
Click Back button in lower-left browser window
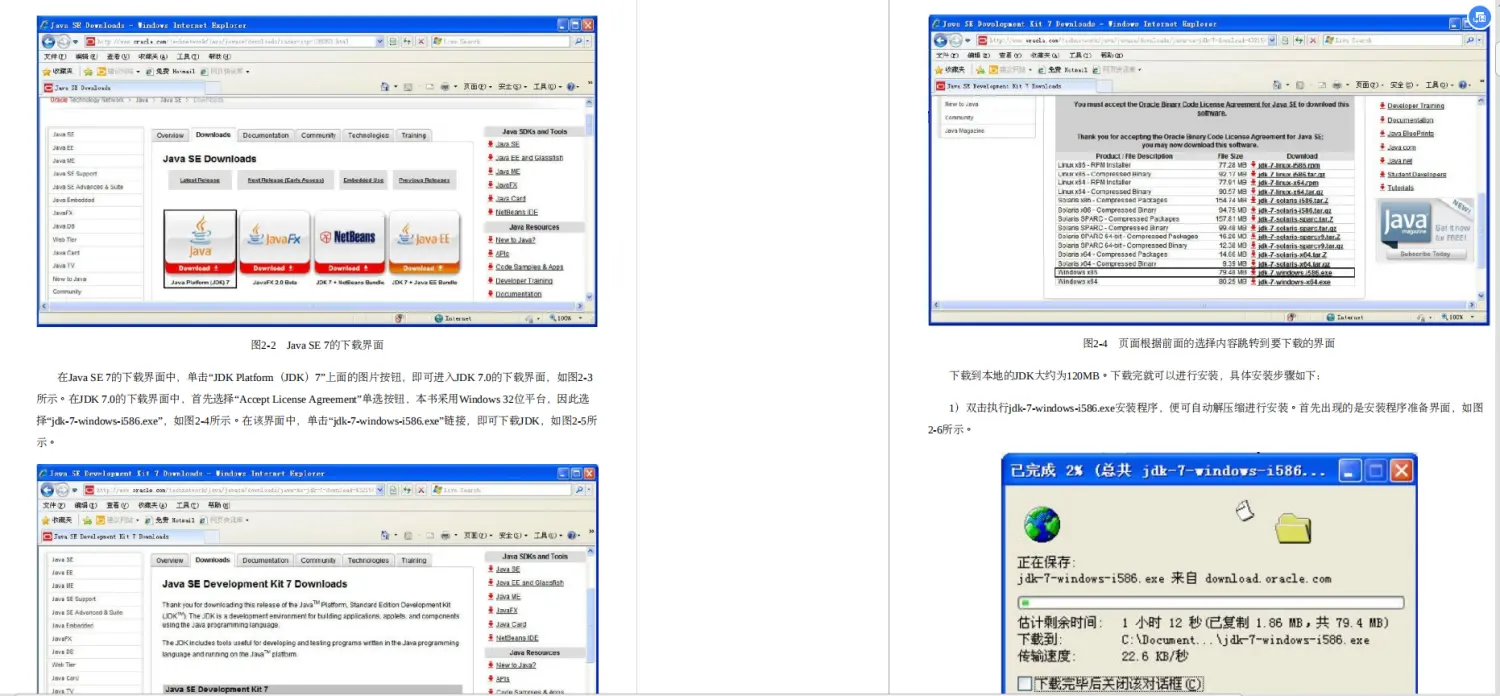tap(48, 490)
